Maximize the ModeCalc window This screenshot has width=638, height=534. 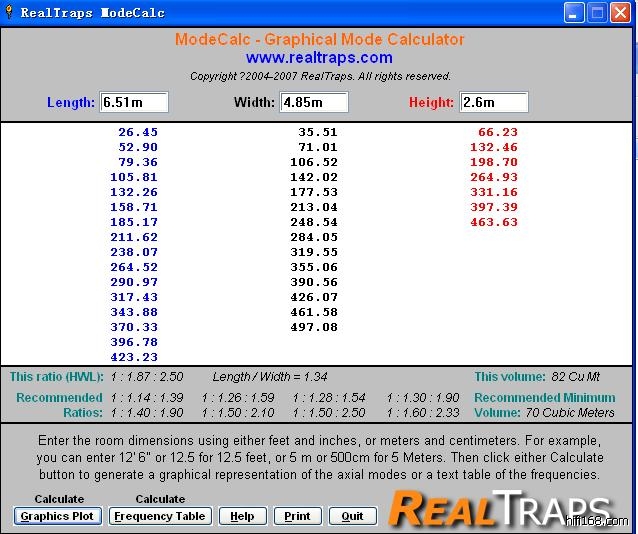(597, 13)
